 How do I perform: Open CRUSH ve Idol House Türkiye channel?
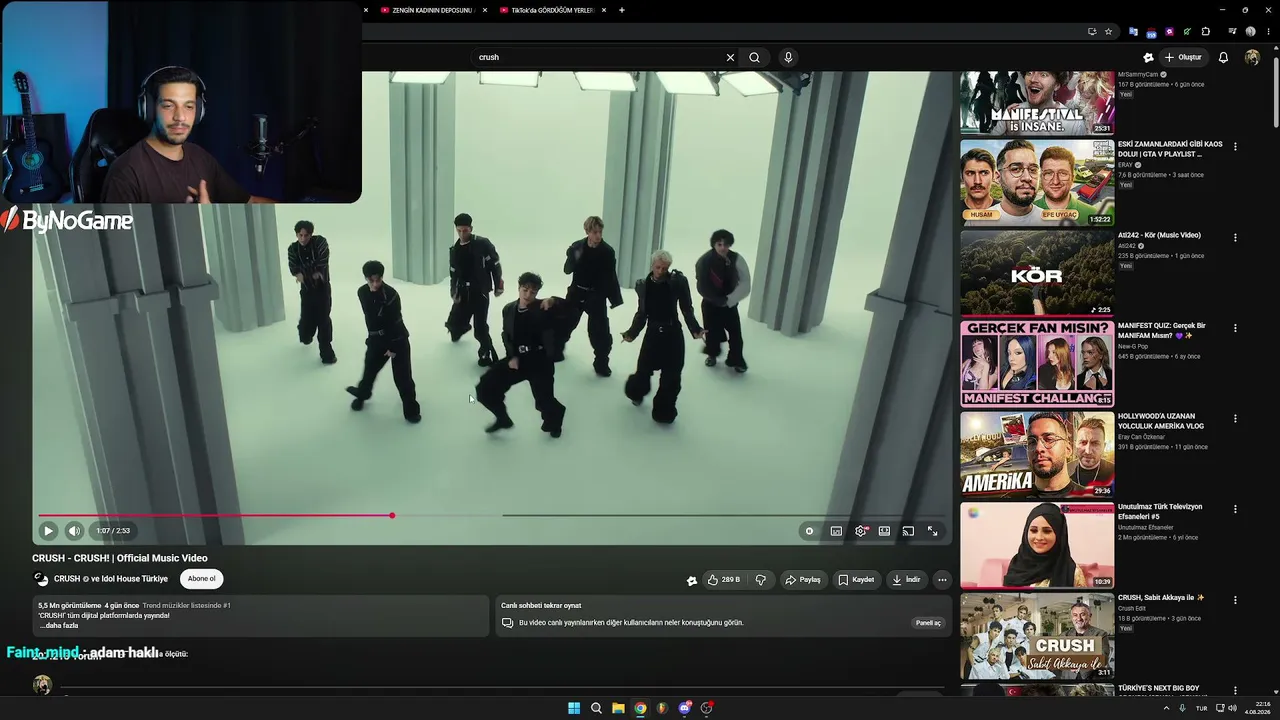point(111,579)
